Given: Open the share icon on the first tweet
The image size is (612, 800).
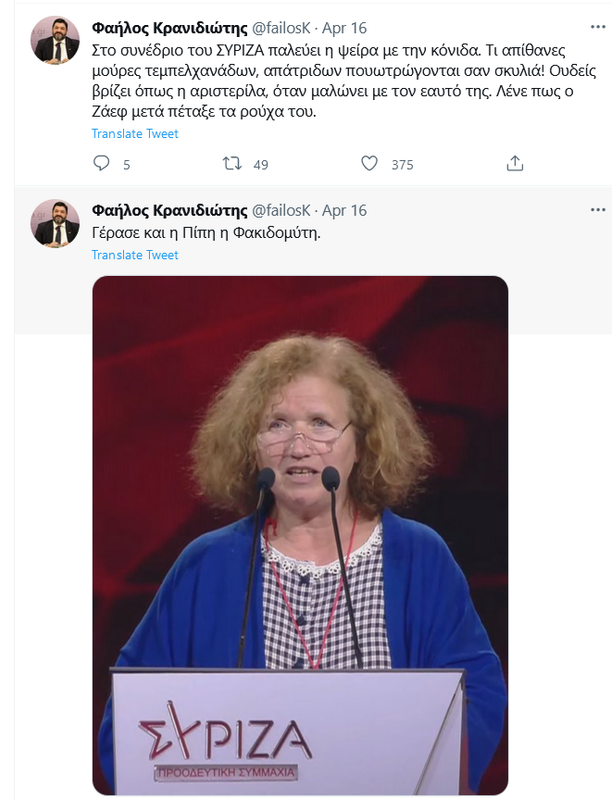Looking at the screenshot, I should coord(515,164).
